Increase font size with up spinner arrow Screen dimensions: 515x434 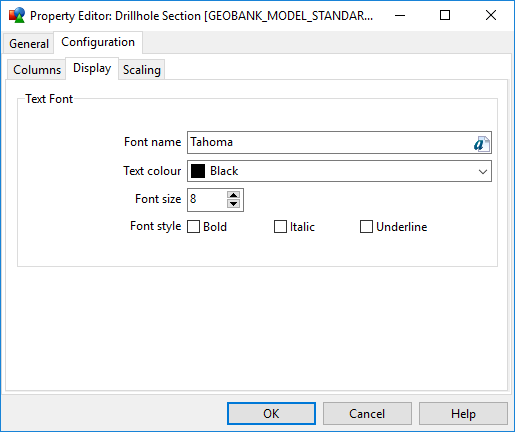[x=233, y=195]
